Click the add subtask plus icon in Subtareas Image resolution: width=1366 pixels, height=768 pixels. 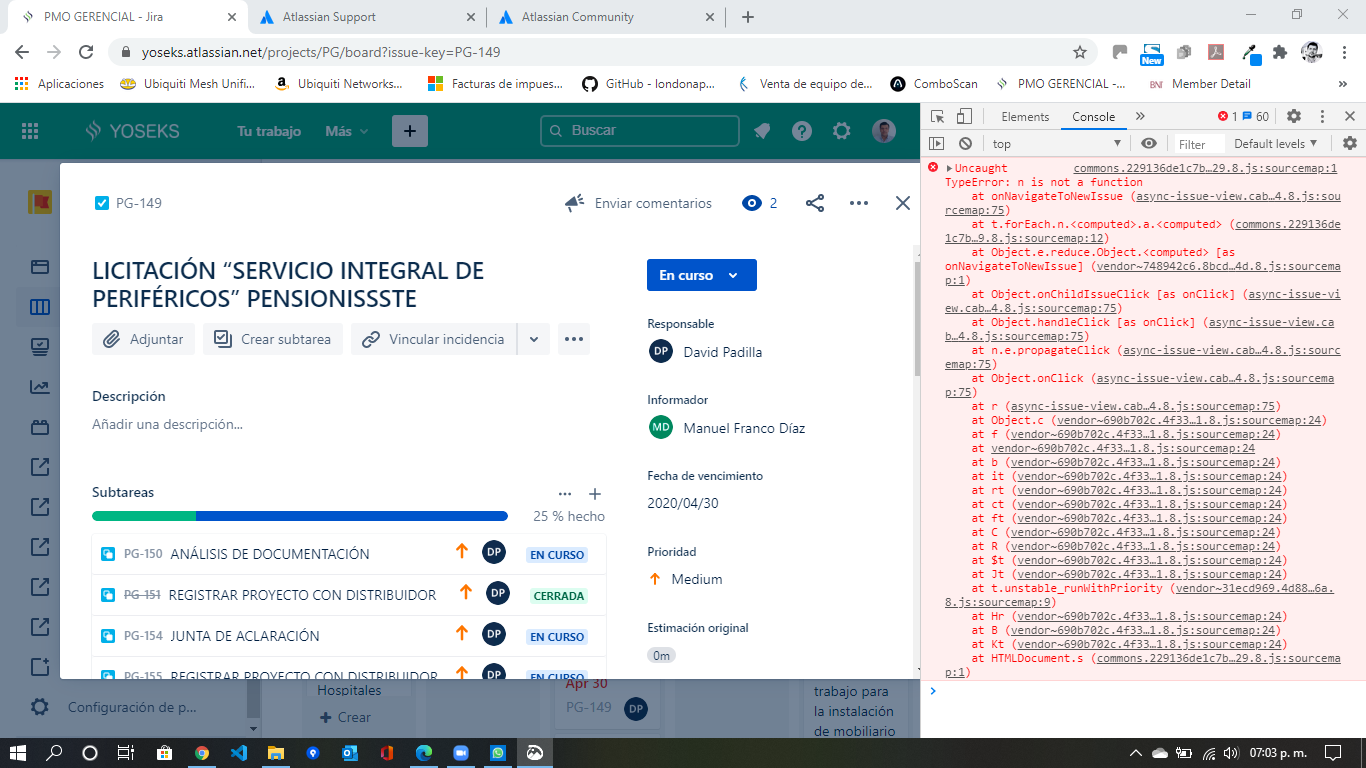595,494
